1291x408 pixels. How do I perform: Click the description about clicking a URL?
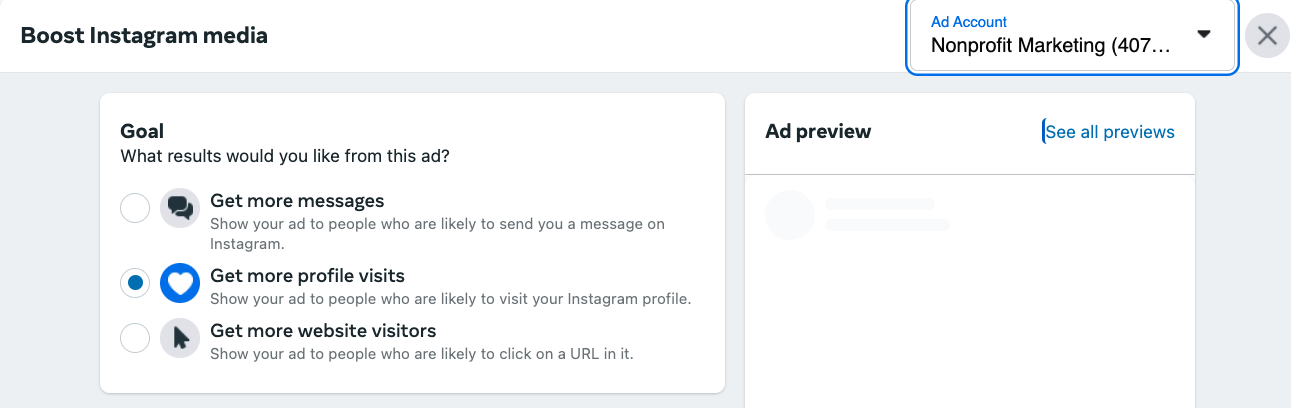coord(421,353)
